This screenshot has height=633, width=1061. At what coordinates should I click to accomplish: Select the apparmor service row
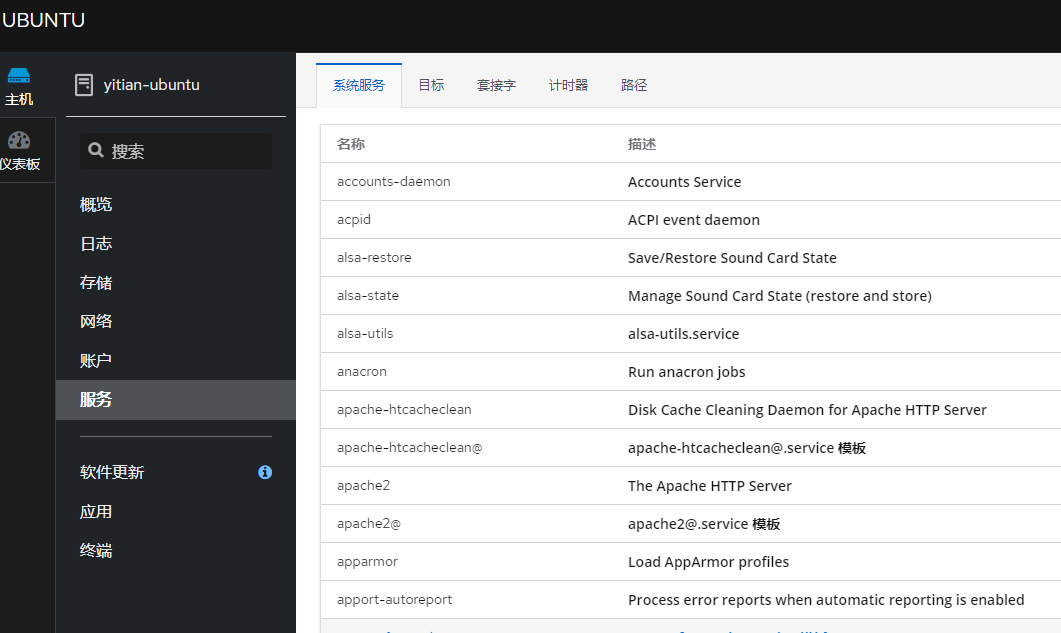point(368,562)
